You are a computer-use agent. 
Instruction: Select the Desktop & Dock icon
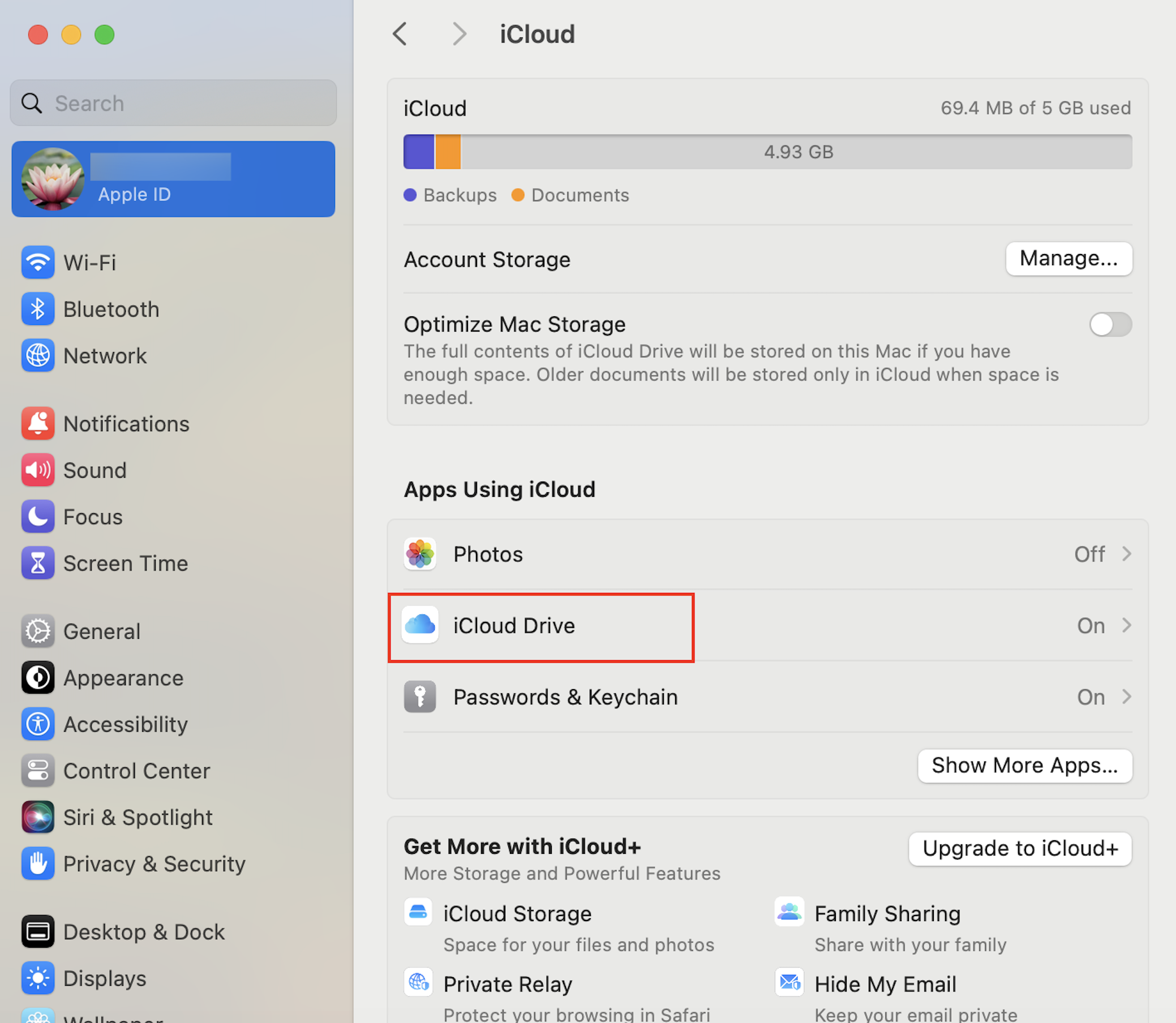click(x=38, y=932)
